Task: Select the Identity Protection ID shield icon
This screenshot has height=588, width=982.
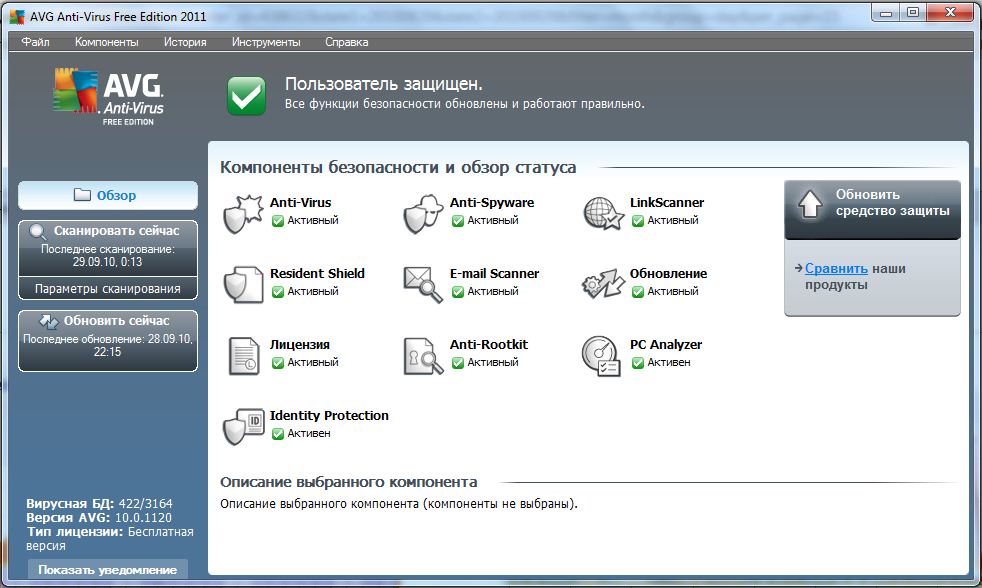Action: tap(242, 426)
